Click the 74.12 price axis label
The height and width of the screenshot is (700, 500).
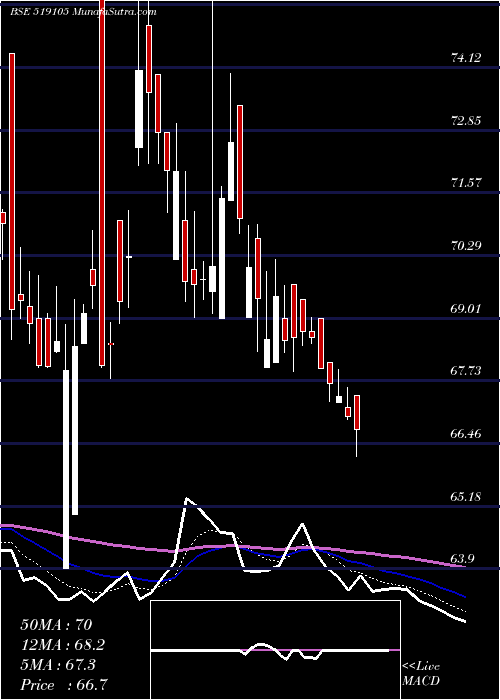click(466, 58)
